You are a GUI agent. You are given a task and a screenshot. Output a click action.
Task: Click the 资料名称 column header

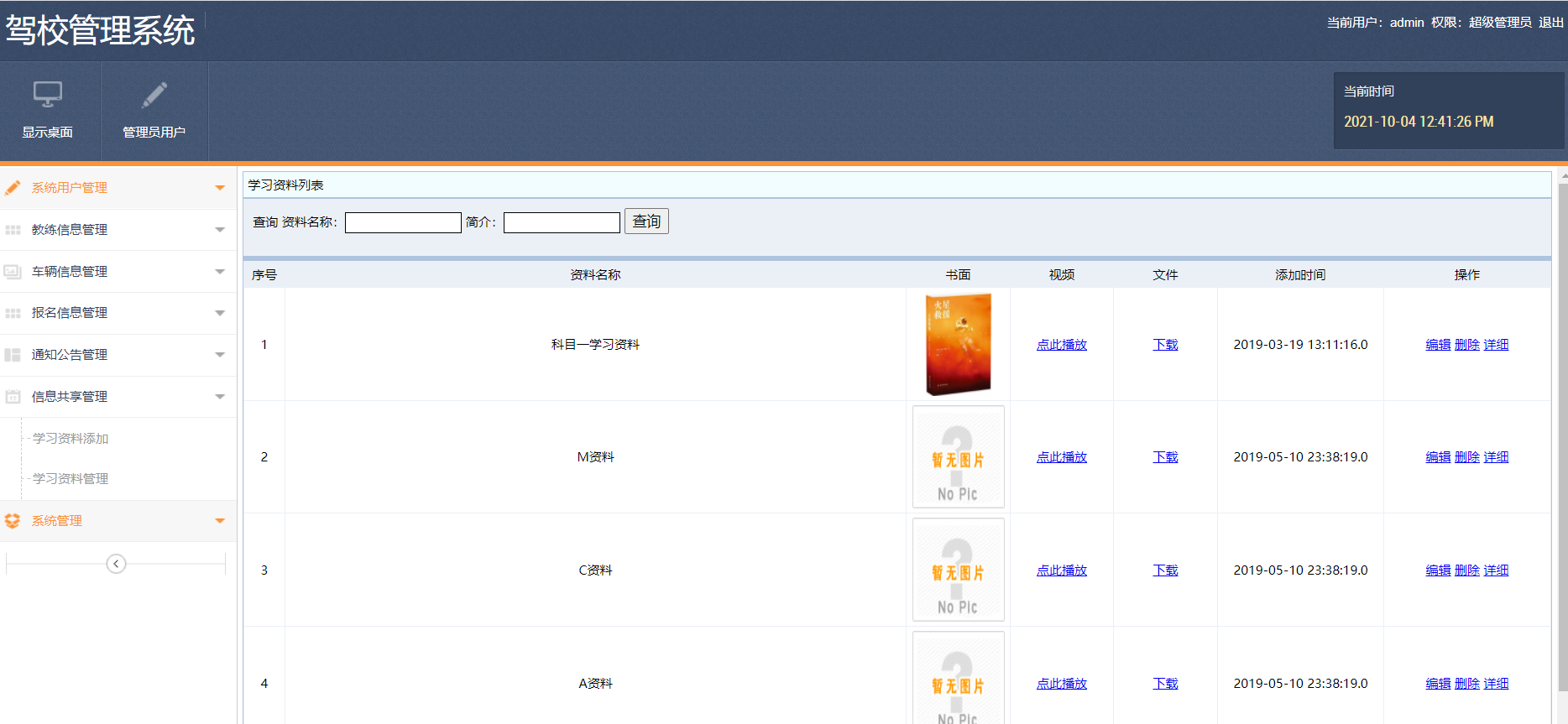[x=595, y=275]
